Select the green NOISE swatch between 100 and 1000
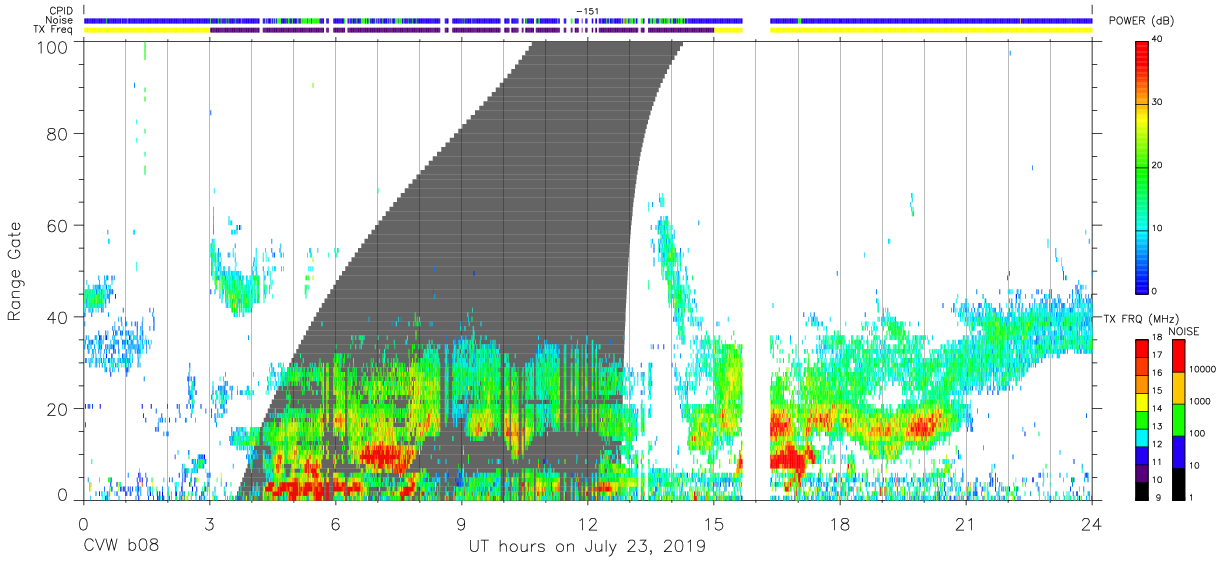The width and height of the screenshot is (1228, 567). 1178,420
